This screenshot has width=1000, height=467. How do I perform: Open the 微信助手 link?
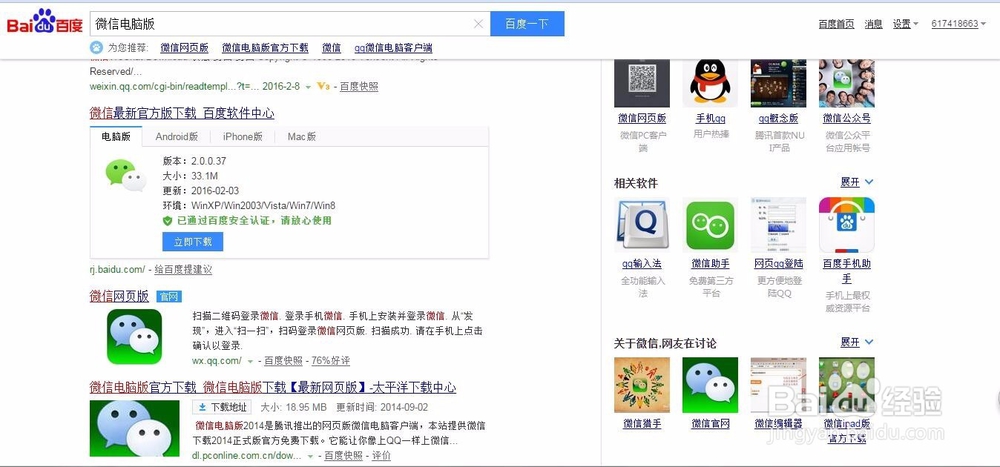click(710, 263)
